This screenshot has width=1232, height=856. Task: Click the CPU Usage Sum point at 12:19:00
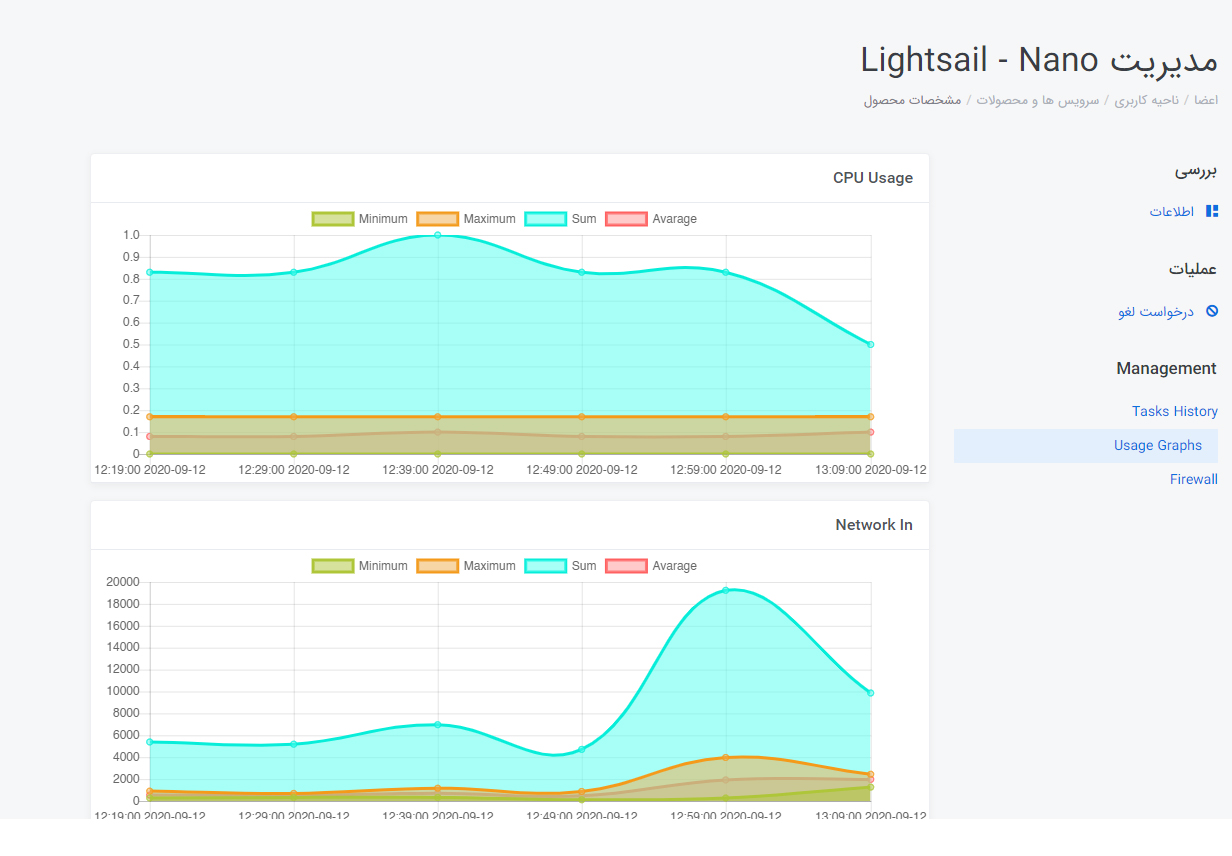[150, 272]
